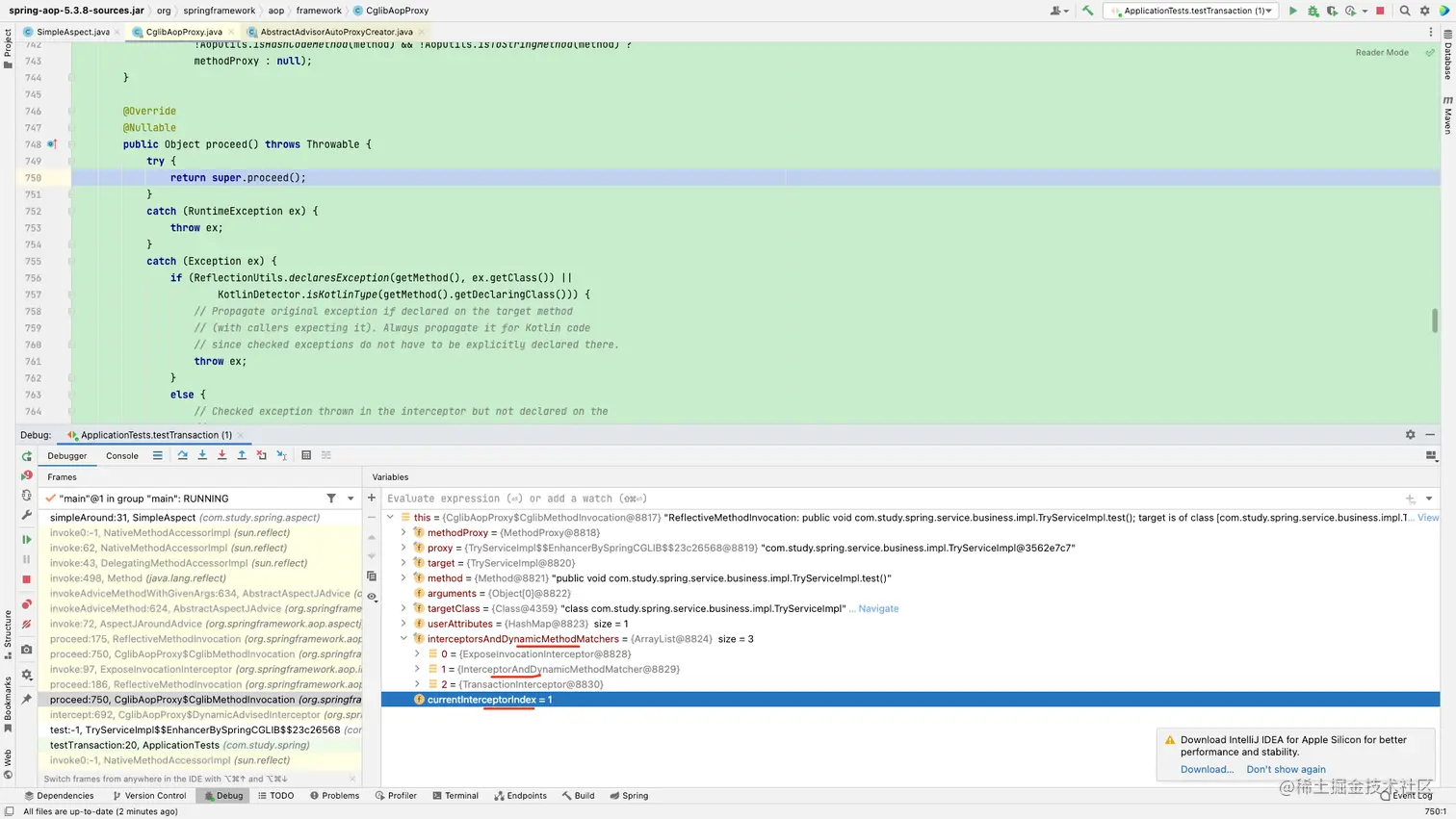
Task: Add a new watch with the plus icon
Action: click(x=372, y=499)
